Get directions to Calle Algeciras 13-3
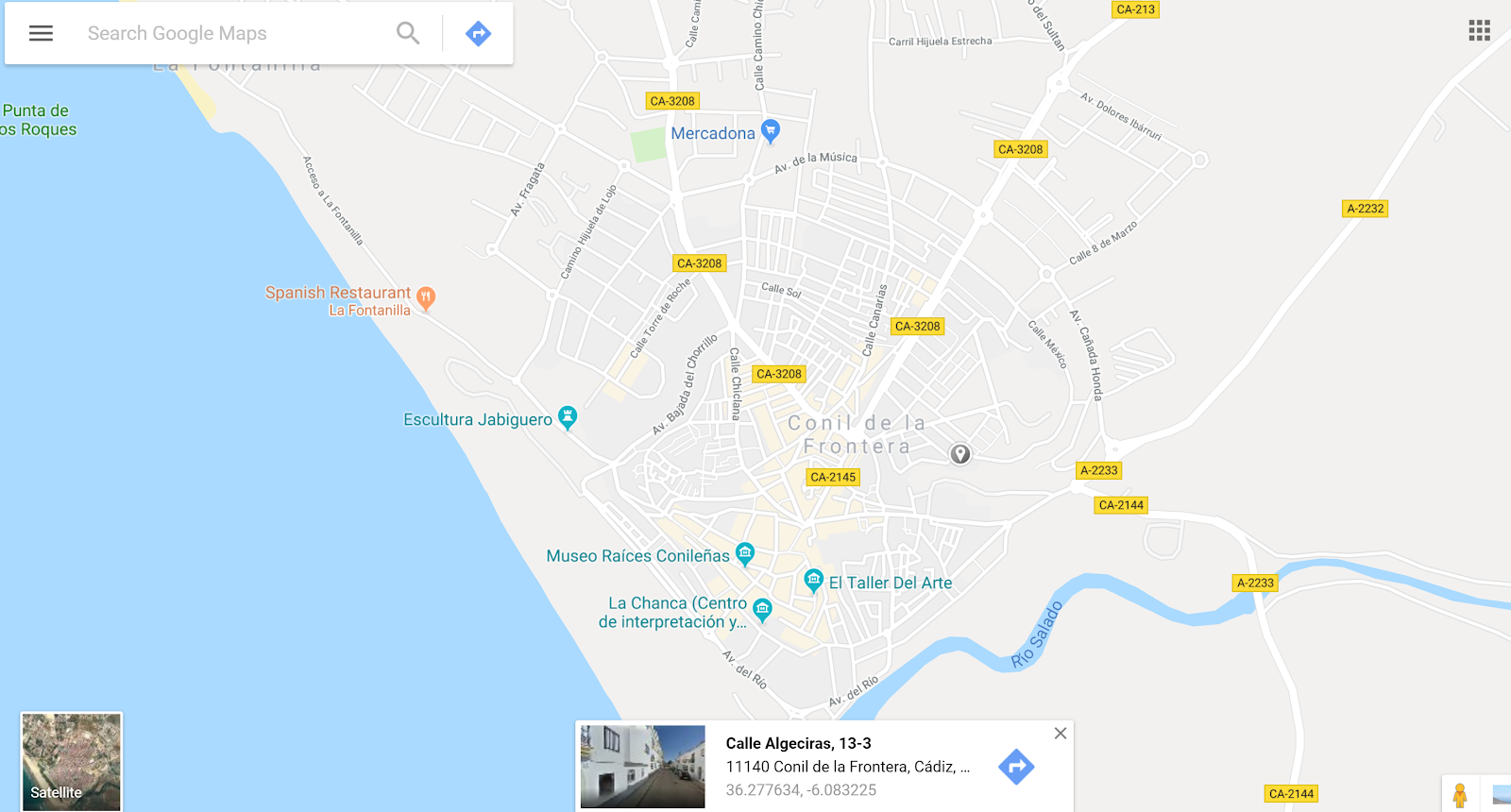Viewport: 1511px width, 812px height. tap(1016, 767)
